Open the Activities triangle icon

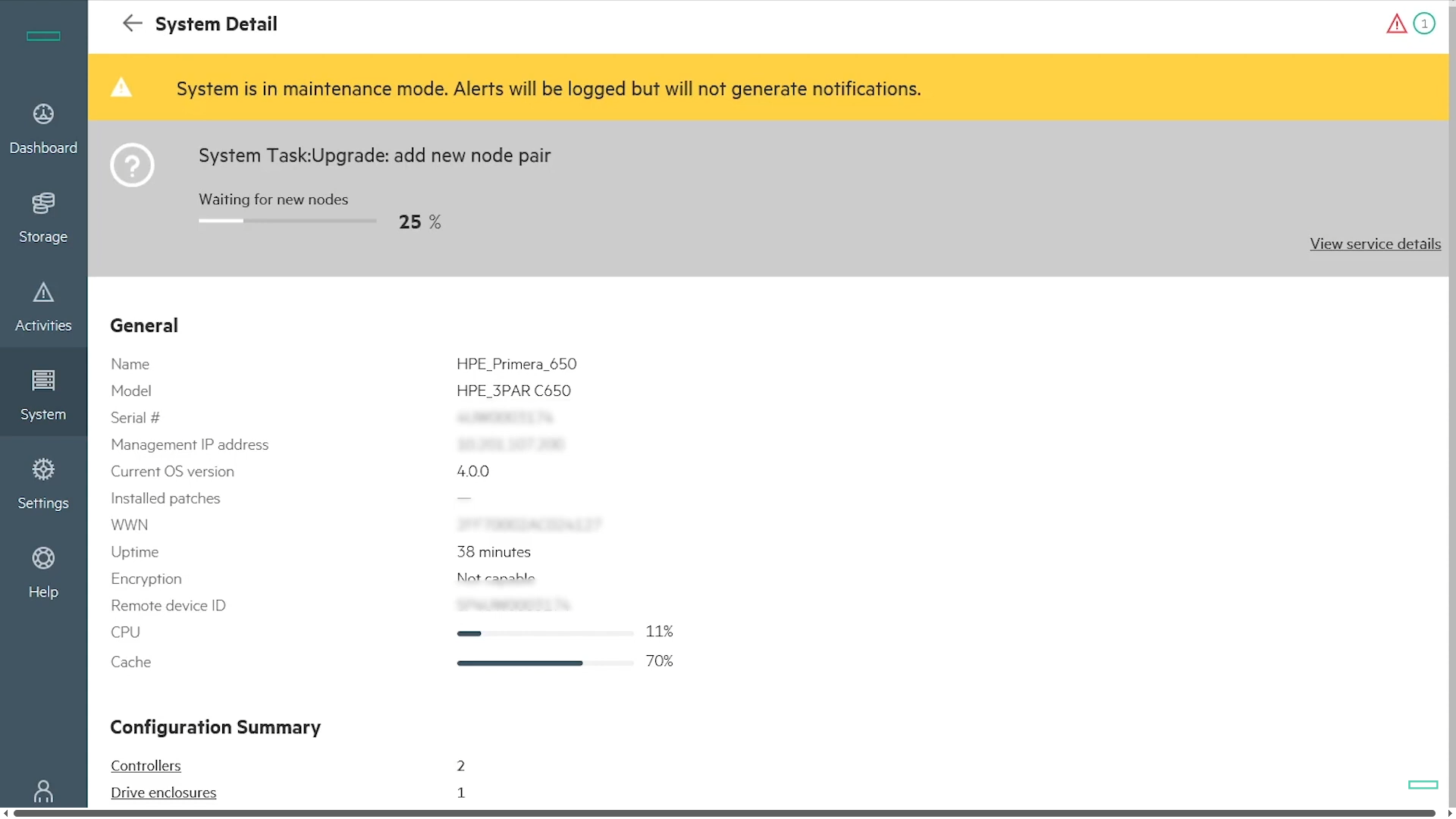(x=43, y=293)
